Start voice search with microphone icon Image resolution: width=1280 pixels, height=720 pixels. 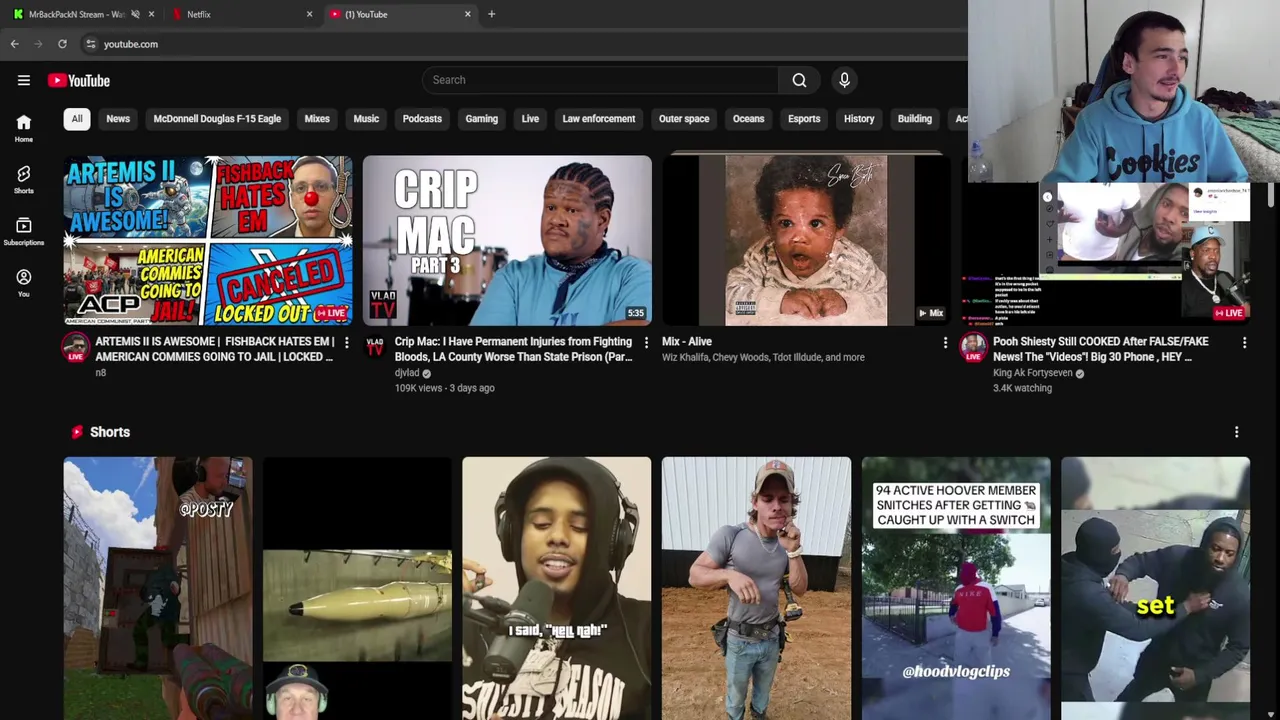click(844, 80)
